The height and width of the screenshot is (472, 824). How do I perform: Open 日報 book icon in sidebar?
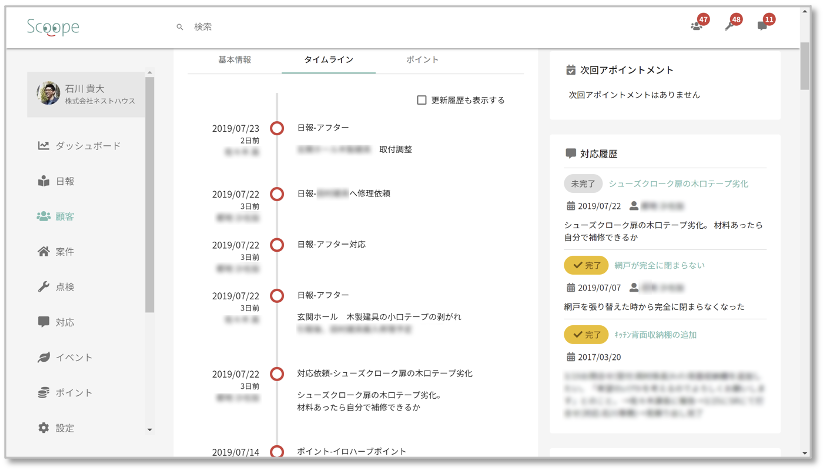pyautogui.click(x=43, y=181)
